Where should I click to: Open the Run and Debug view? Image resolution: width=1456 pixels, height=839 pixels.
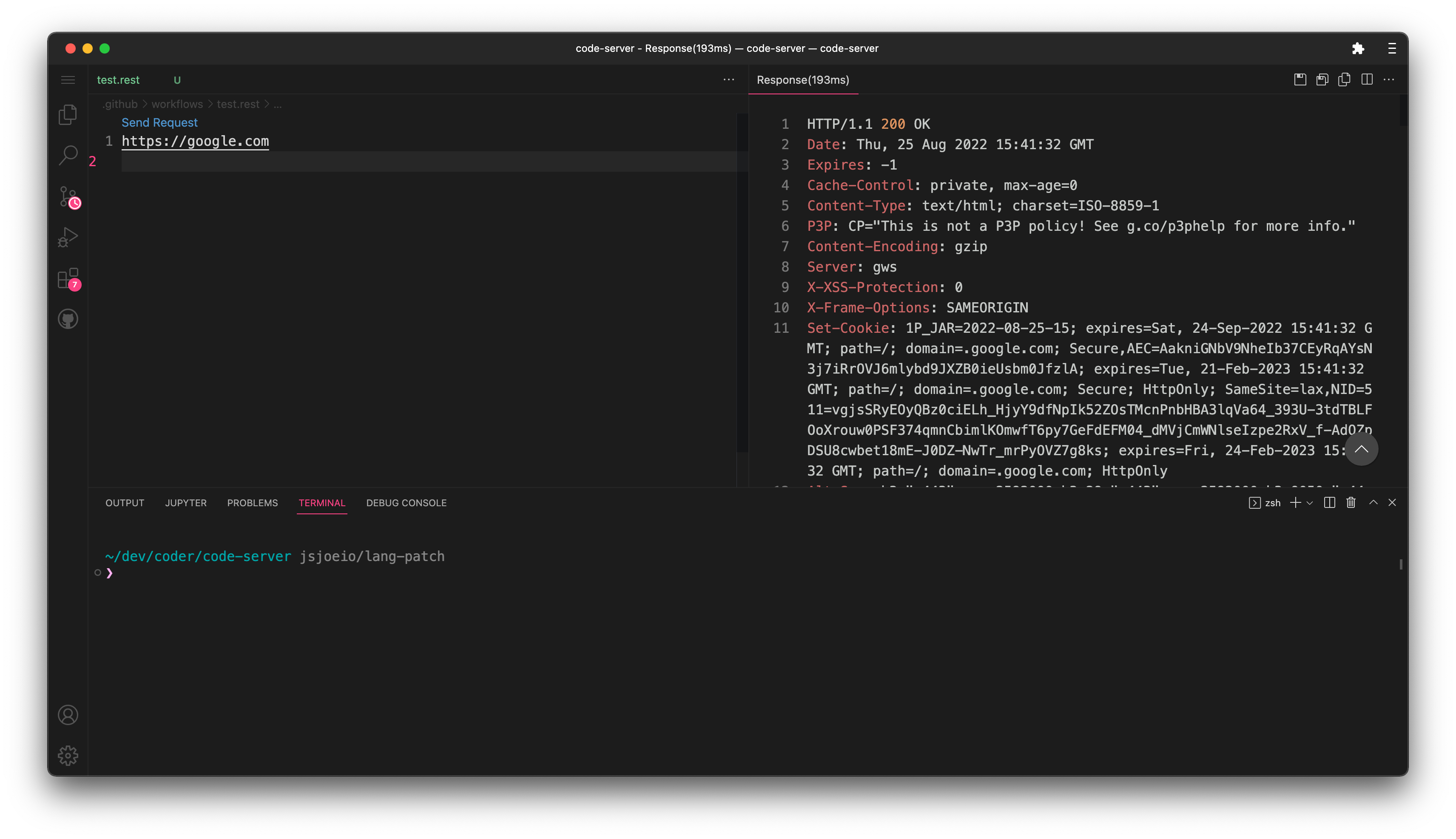68,237
